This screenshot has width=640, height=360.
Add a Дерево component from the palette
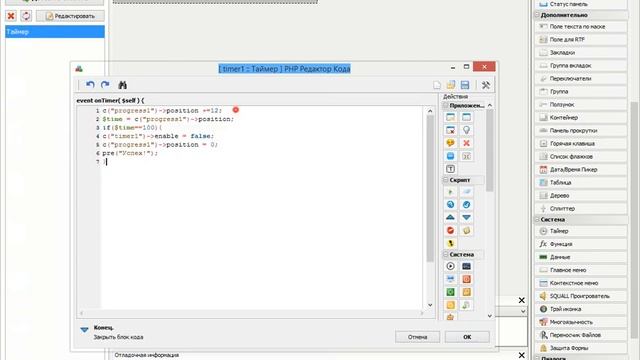[581, 196]
